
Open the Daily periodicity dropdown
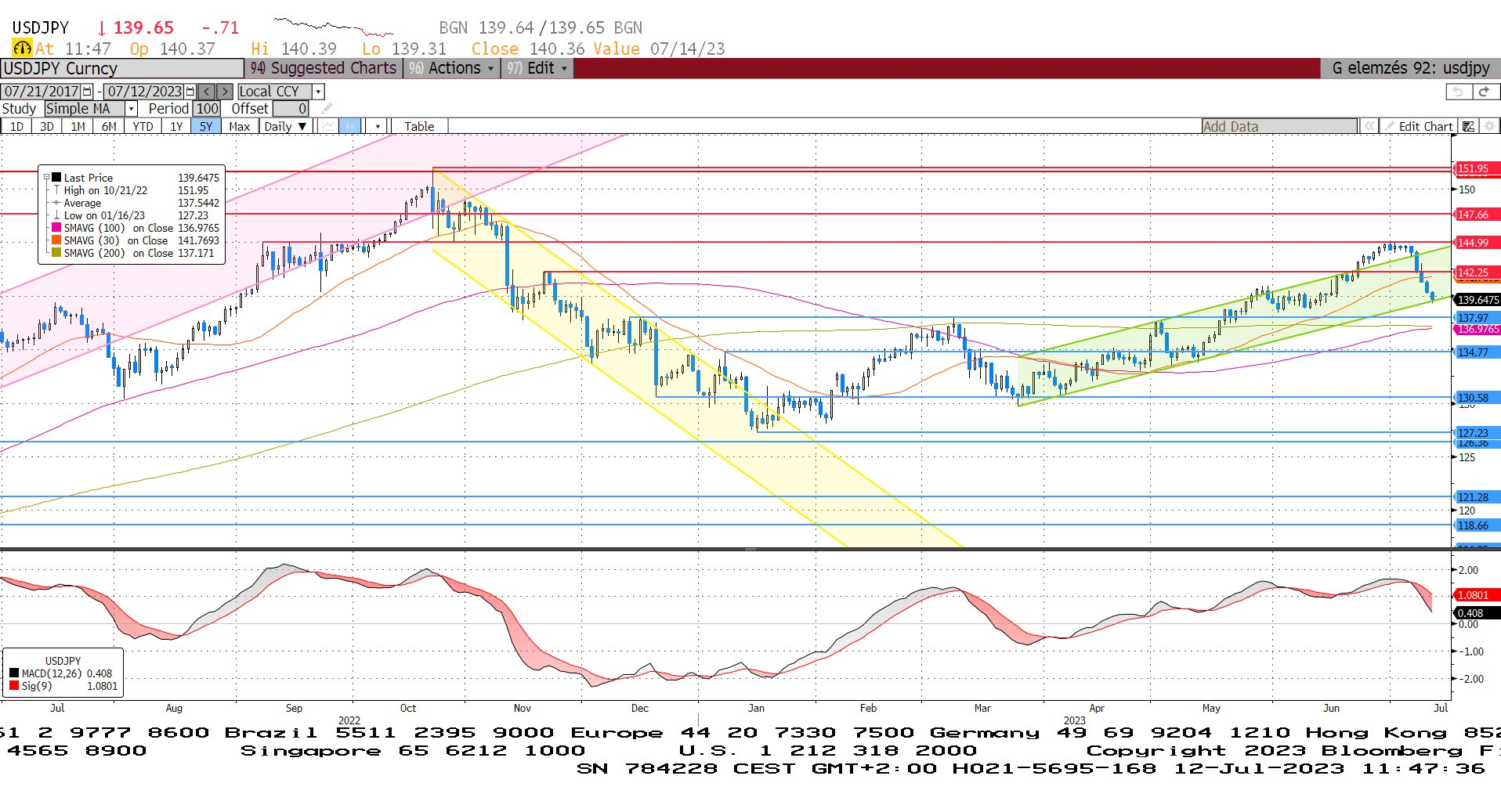(286, 126)
